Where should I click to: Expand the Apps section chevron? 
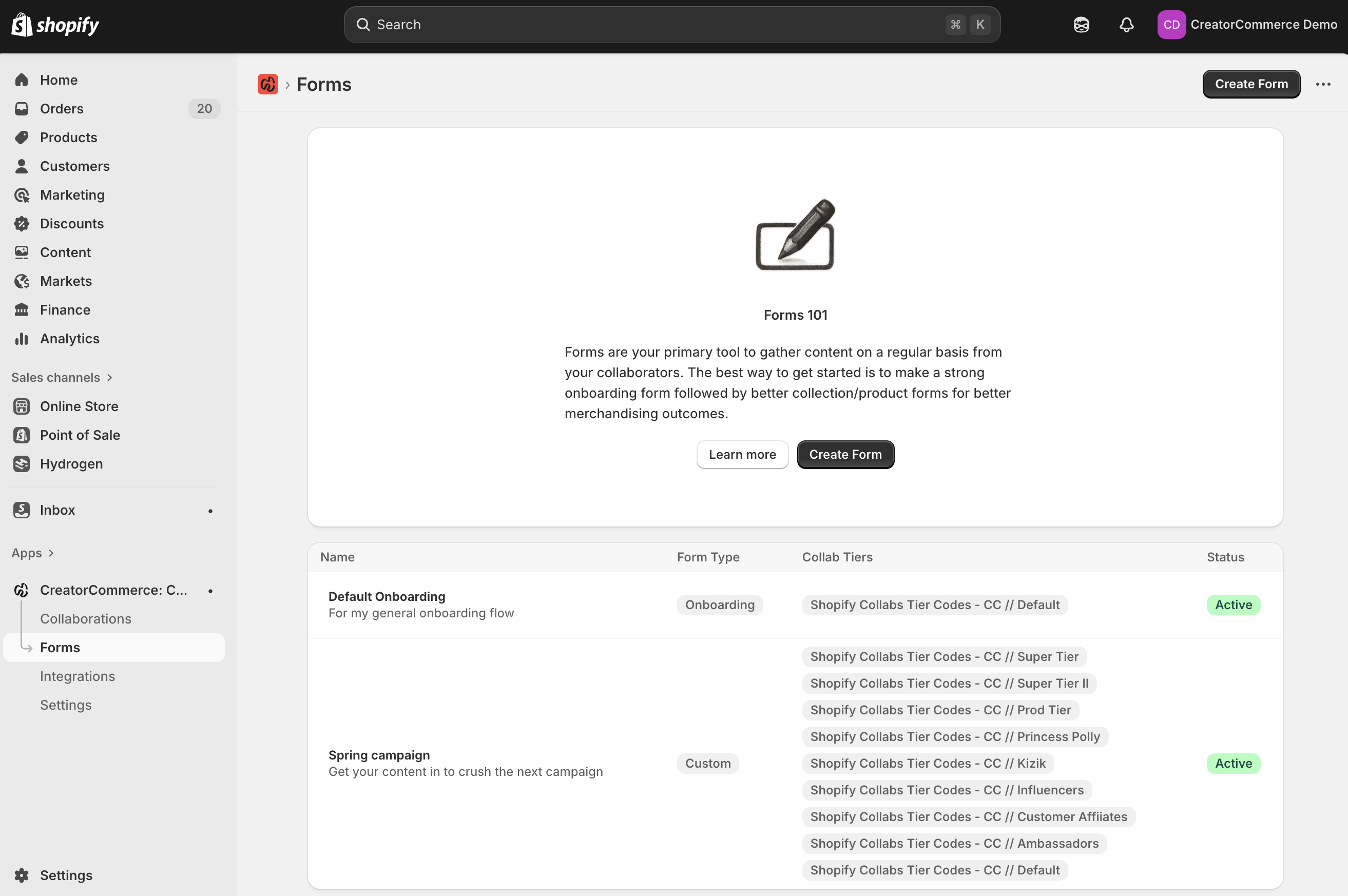pos(51,553)
